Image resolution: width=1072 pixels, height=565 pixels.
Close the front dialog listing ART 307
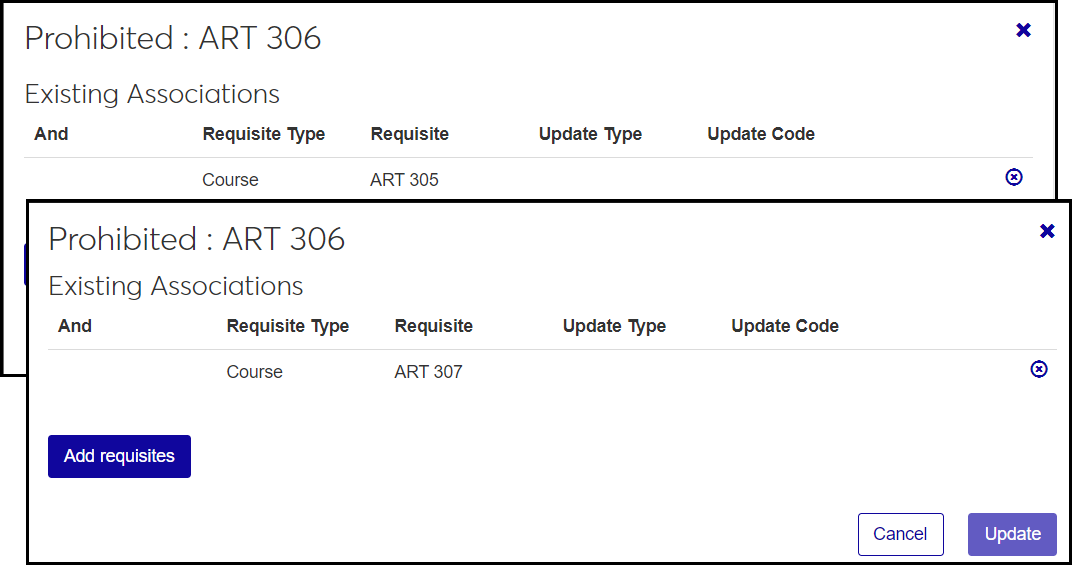(x=1047, y=231)
